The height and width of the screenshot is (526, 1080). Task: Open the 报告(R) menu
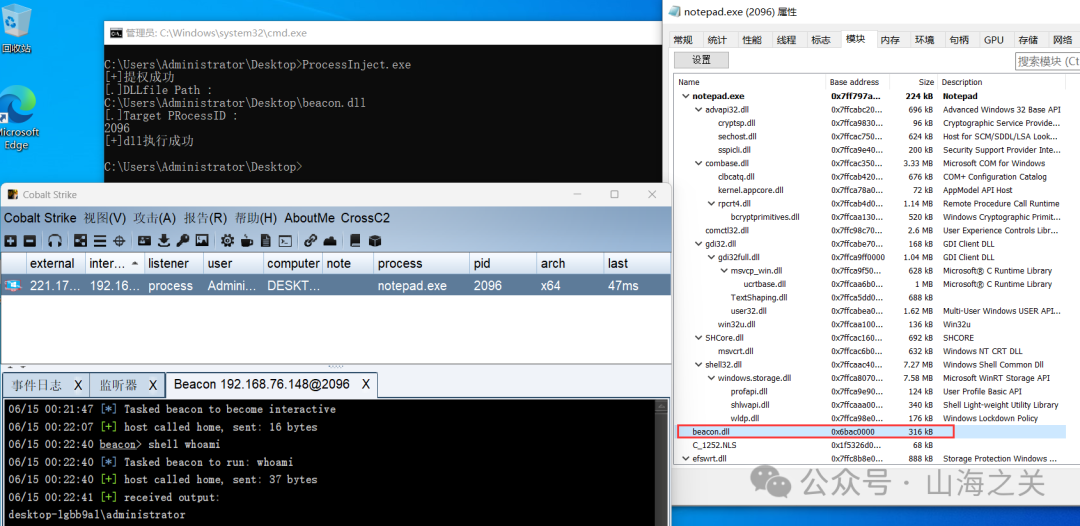205,218
